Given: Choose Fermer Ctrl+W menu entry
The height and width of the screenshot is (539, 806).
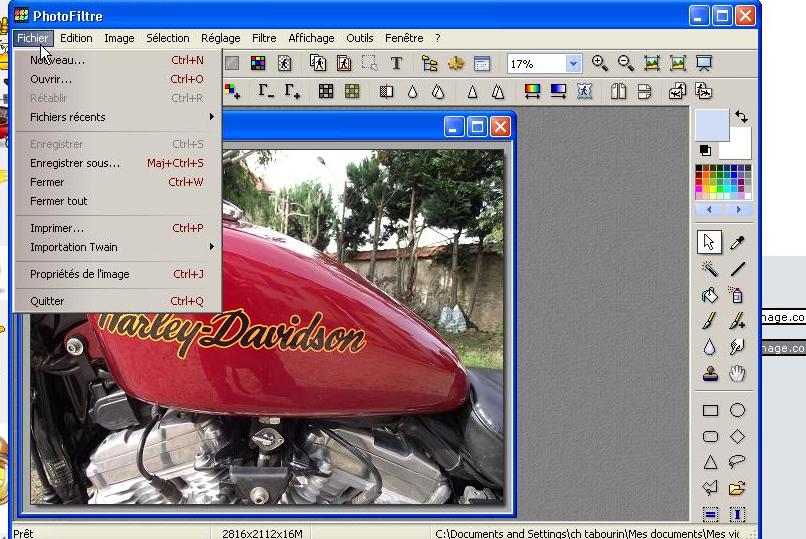Looking at the screenshot, I should [x=118, y=182].
